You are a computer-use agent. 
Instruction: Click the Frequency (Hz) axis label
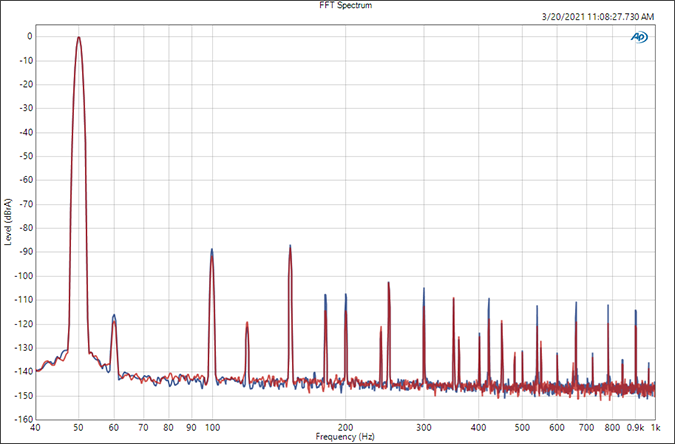pos(345,437)
